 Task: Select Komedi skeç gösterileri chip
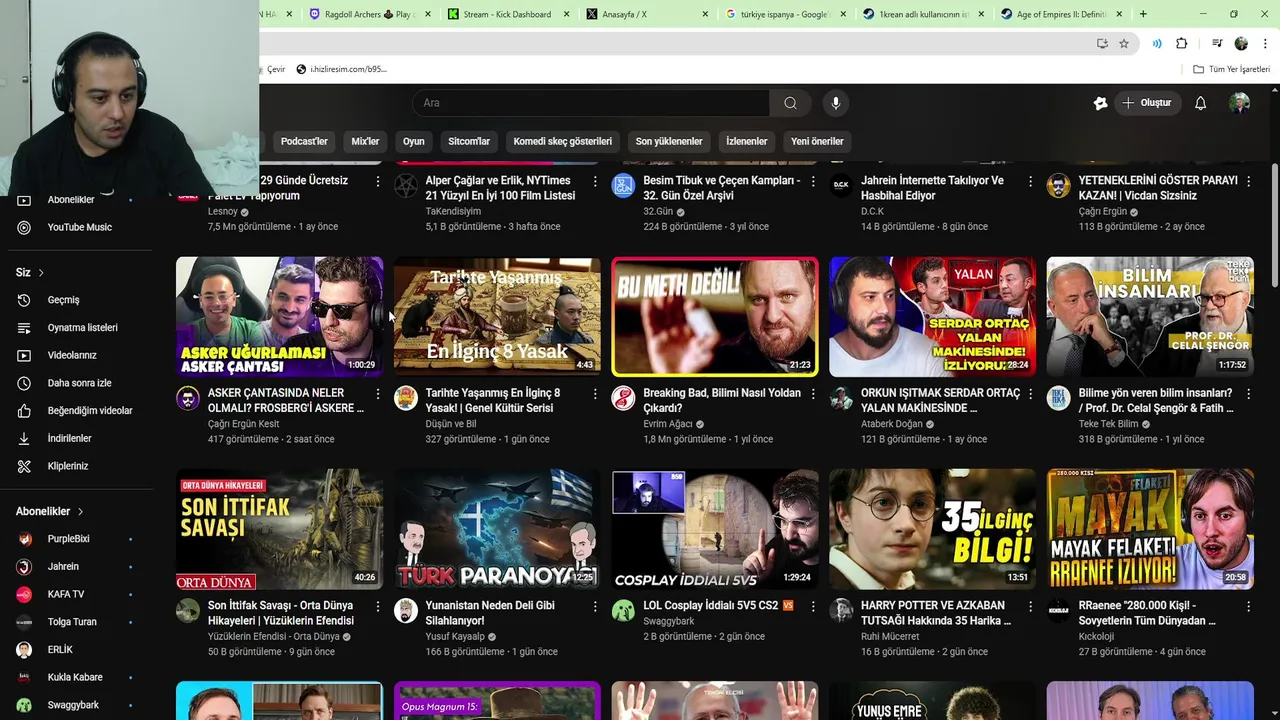[x=562, y=141]
